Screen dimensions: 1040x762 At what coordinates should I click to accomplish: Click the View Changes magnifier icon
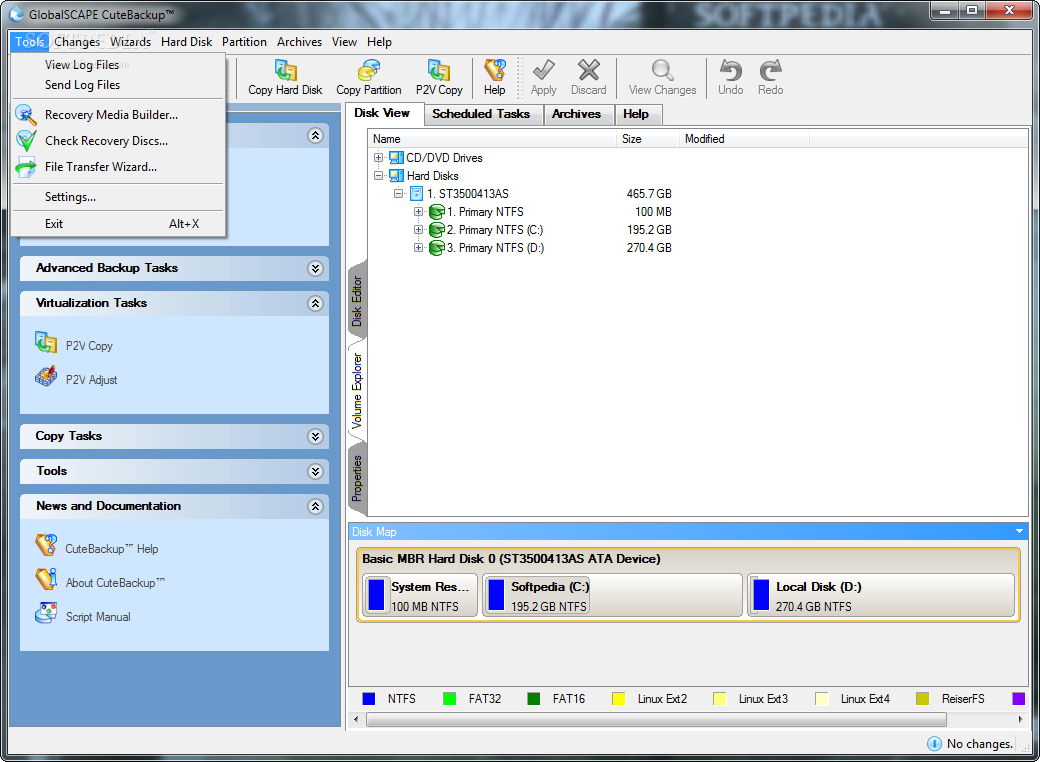click(662, 70)
